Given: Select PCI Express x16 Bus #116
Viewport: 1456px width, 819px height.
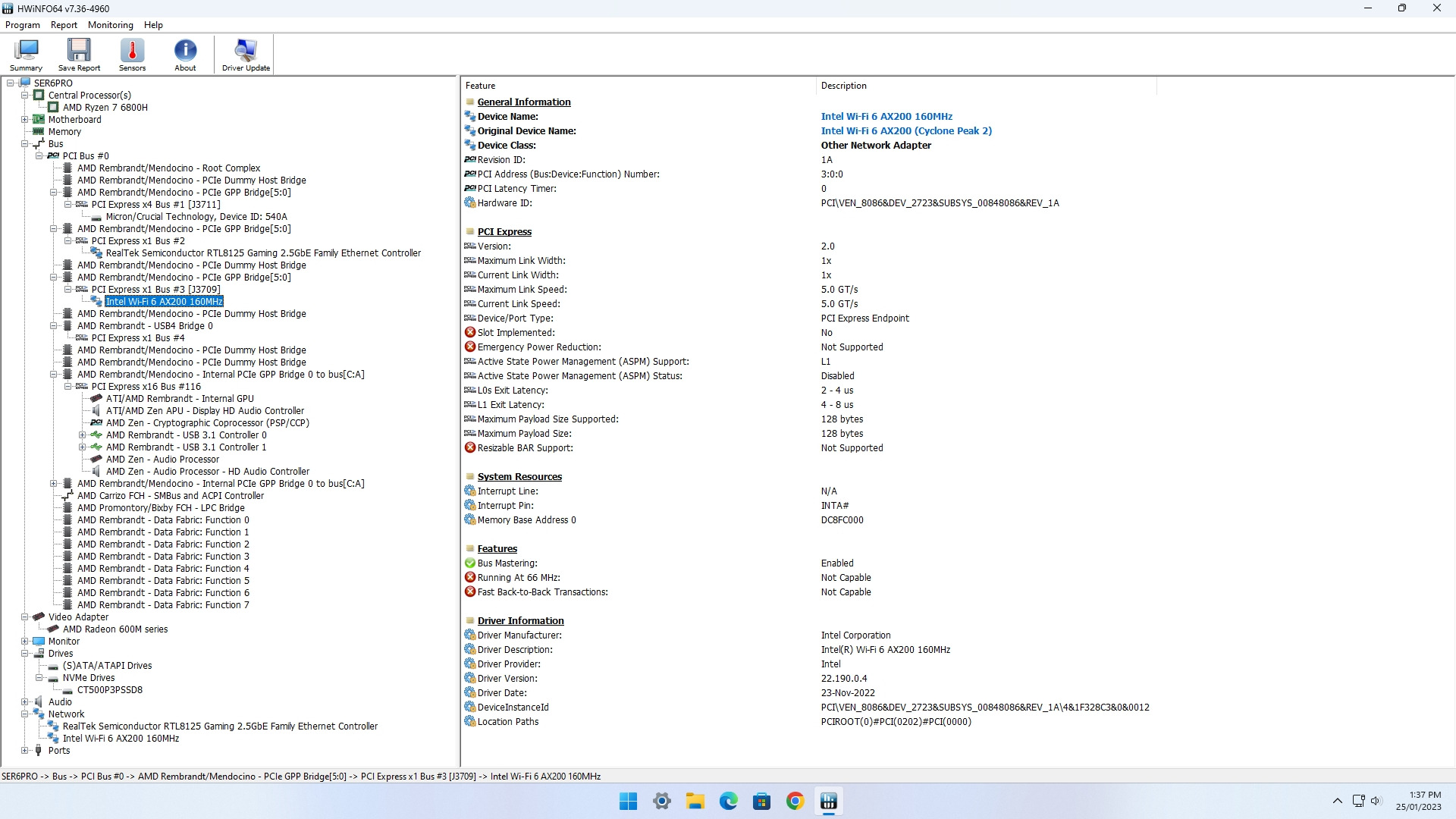Looking at the screenshot, I should [x=146, y=387].
